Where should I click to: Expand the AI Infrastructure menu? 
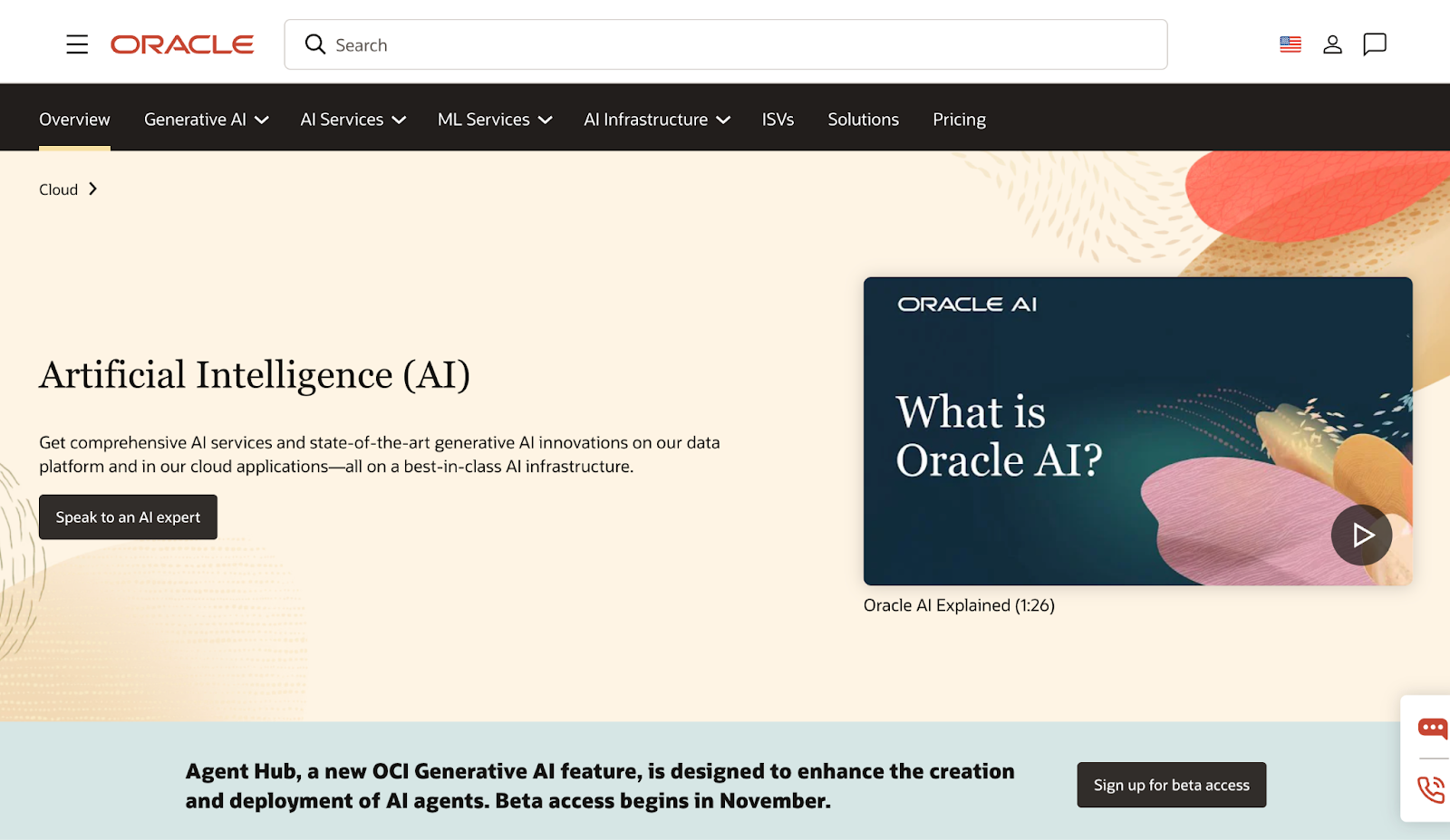tap(656, 119)
